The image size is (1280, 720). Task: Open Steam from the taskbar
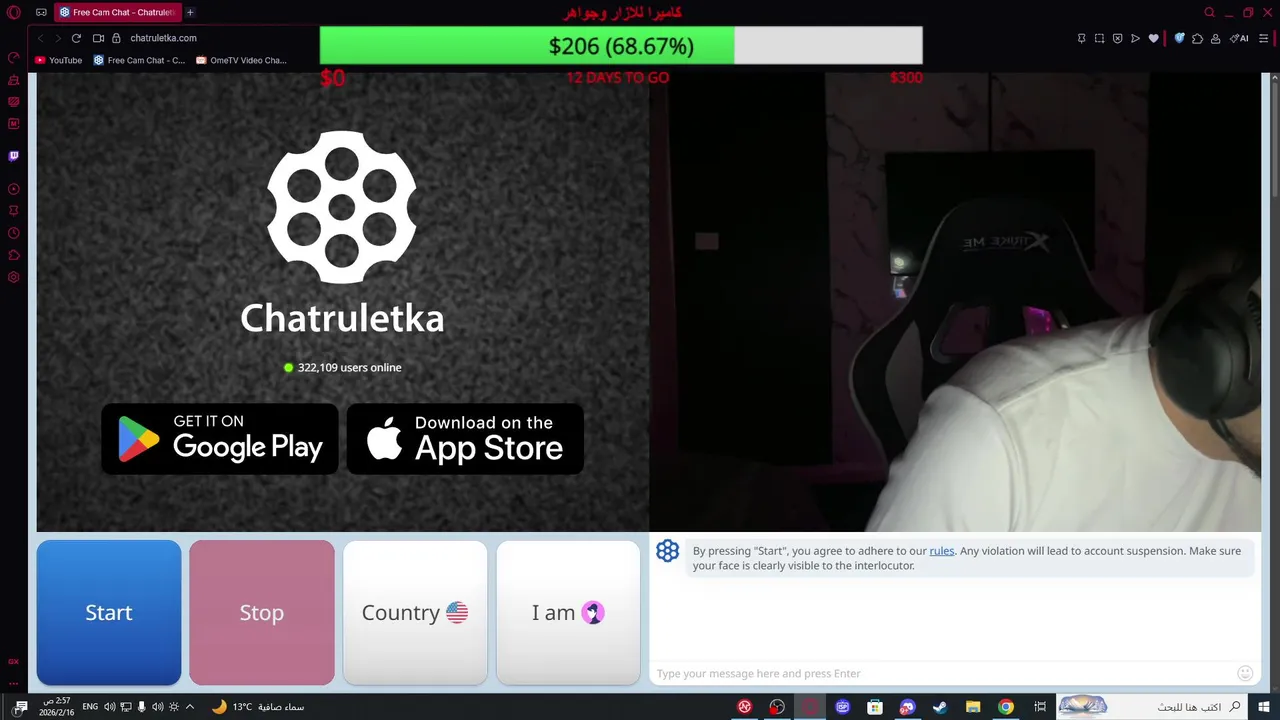click(940, 707)
